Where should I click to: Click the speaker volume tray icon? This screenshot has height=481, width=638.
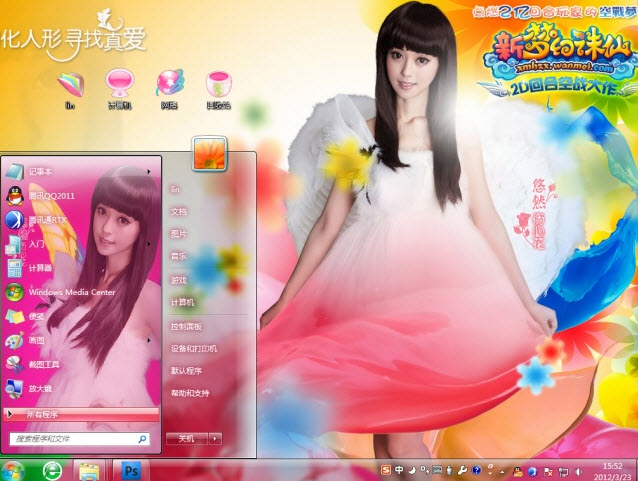pyautogui.click(x=579, y=472)
